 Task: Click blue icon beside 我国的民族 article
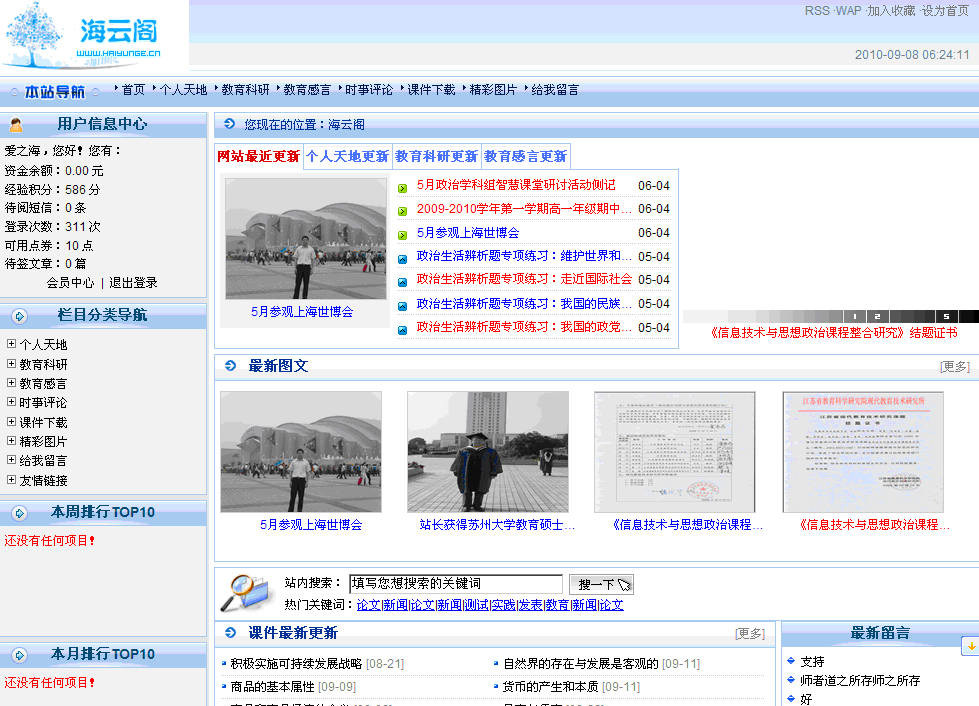point(403,306)
